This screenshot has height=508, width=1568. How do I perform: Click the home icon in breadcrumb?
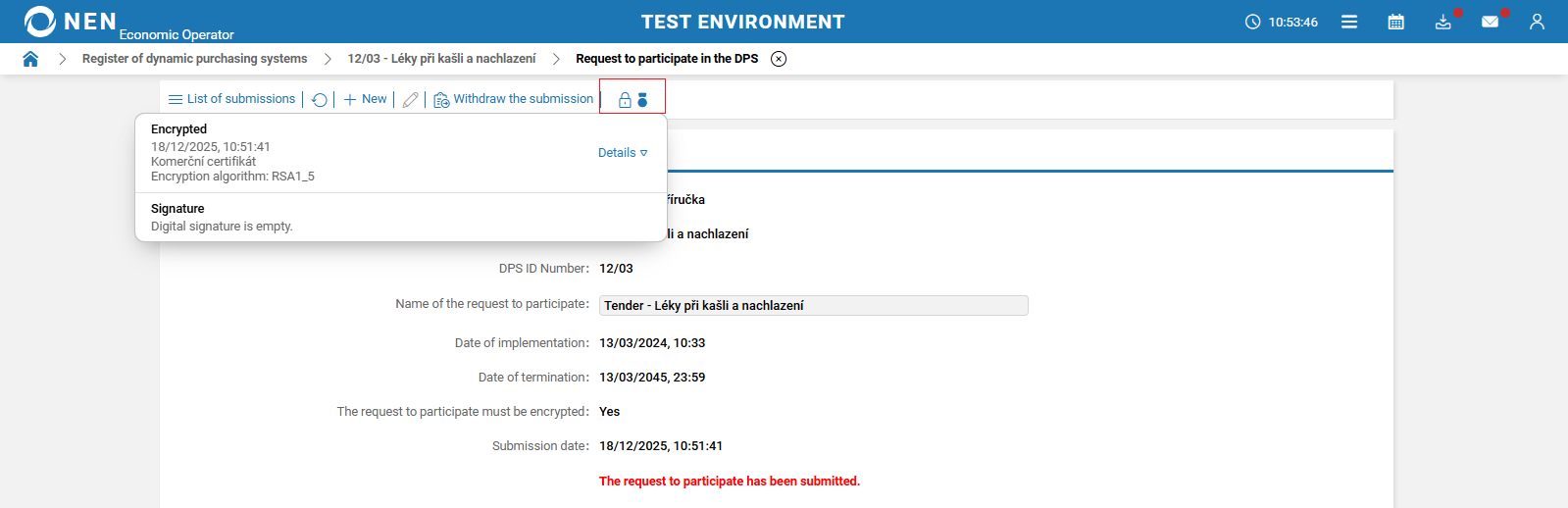click(x=30, y=59)
